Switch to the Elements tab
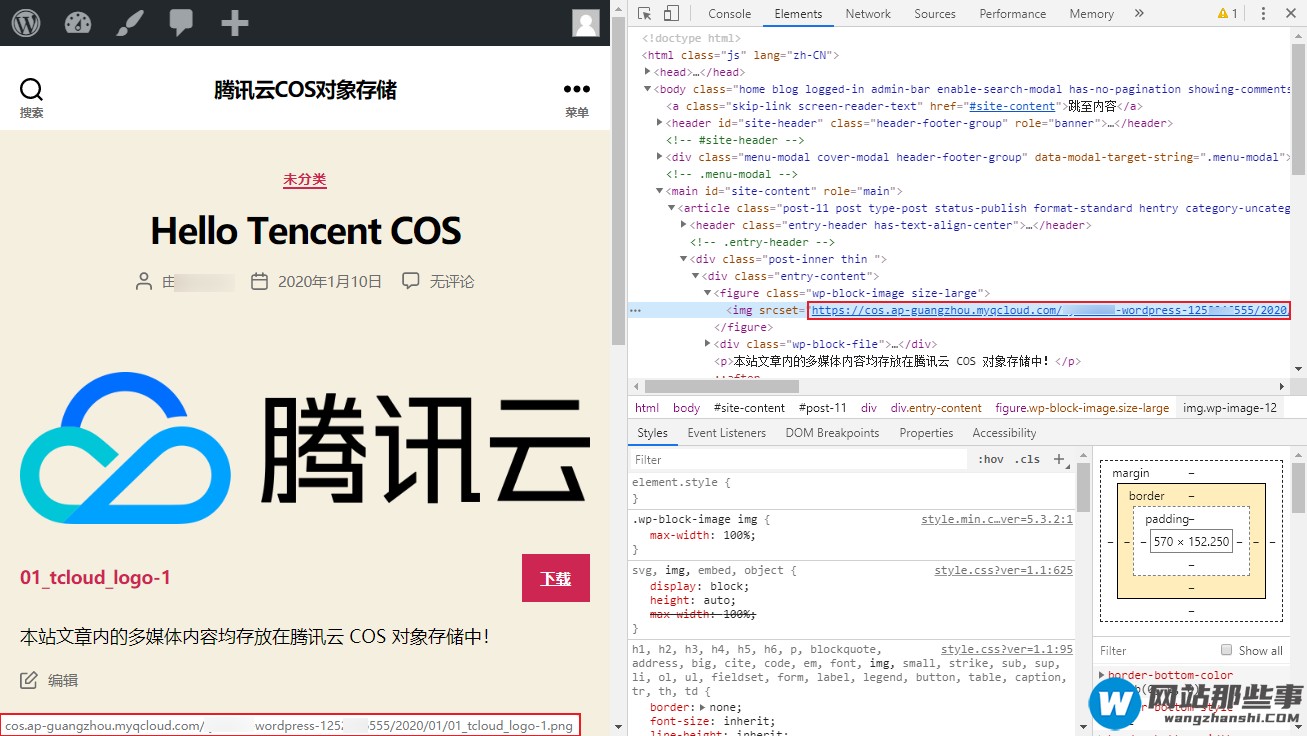 click(x=798, y=14)
